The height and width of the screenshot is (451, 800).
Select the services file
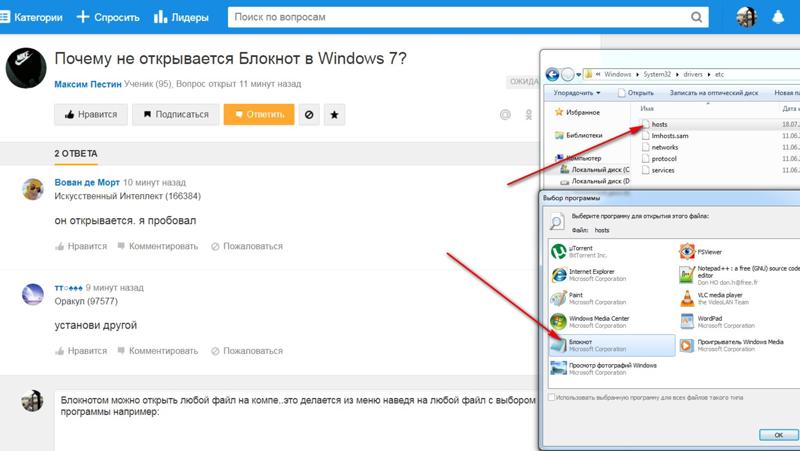click(658, 170)
